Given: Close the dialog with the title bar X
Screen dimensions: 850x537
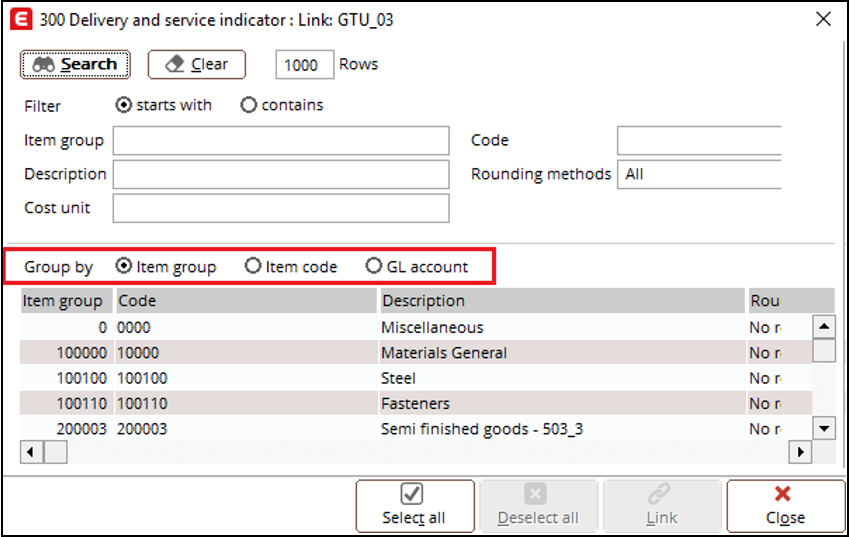Looking at the screenshot, I should tap(823, 20).
